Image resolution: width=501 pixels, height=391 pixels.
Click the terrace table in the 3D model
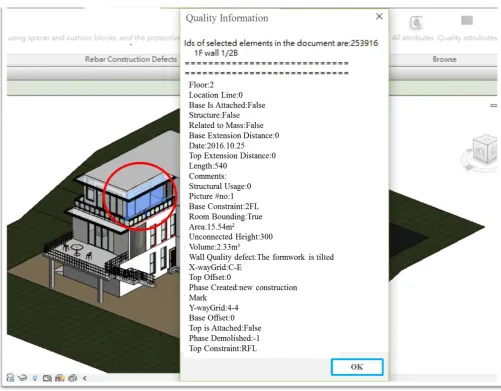(x=77, y=249)
